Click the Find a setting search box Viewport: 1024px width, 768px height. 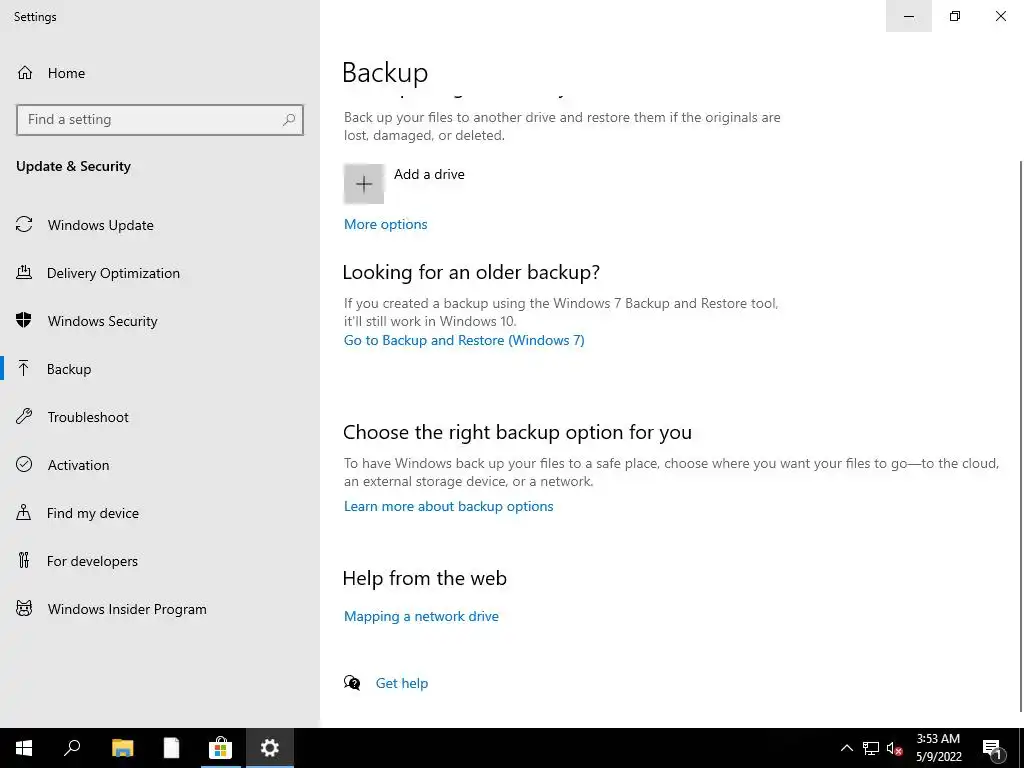(160, 120)
